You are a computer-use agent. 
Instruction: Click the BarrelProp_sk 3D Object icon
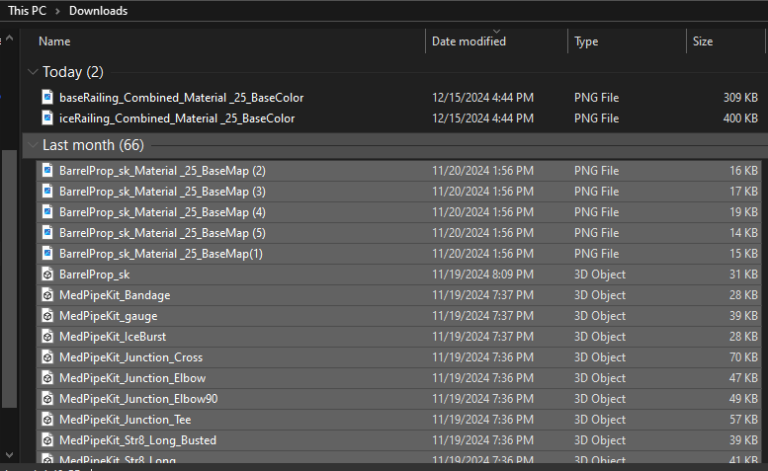point(47,274)
